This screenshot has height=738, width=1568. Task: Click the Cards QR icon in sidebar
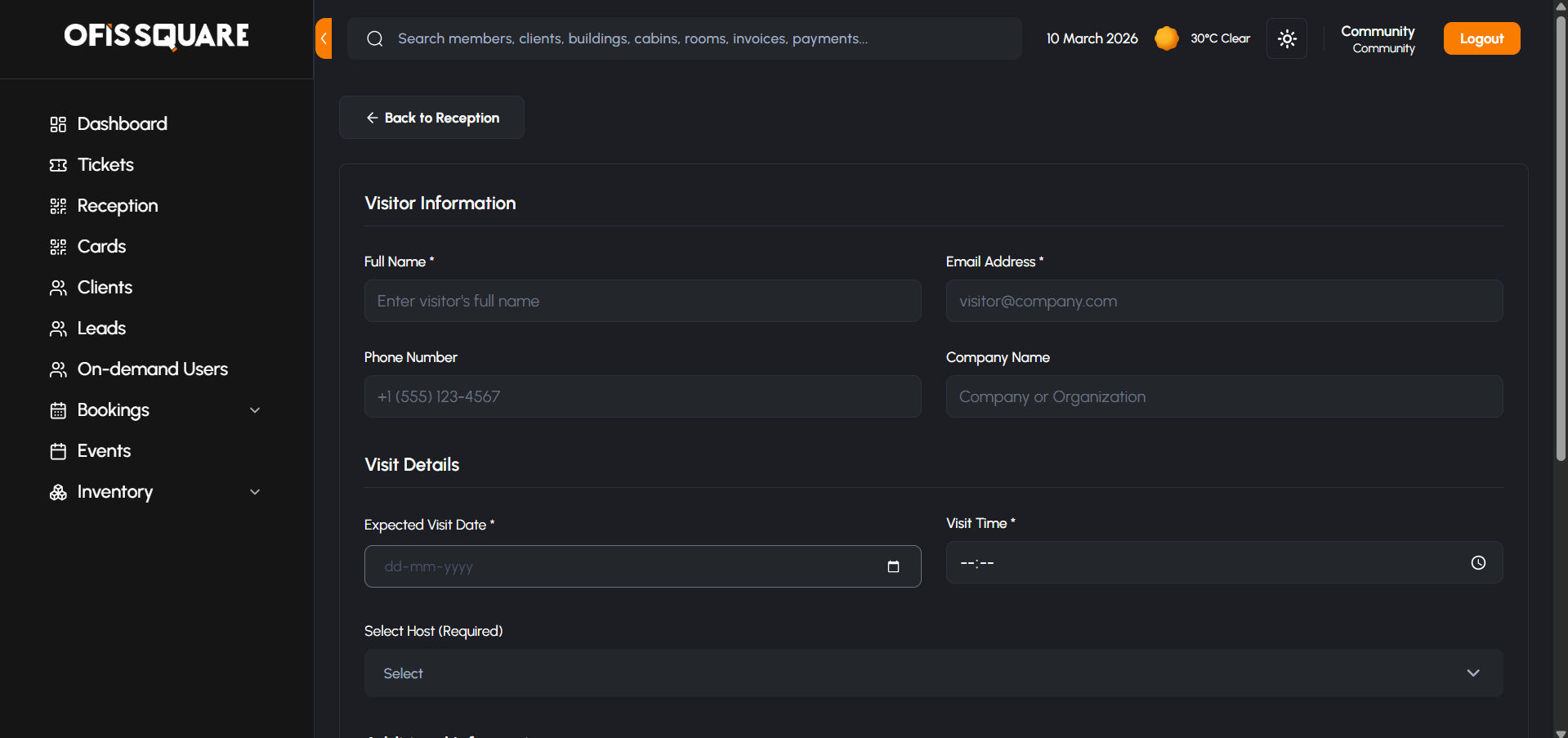[58, 247]
